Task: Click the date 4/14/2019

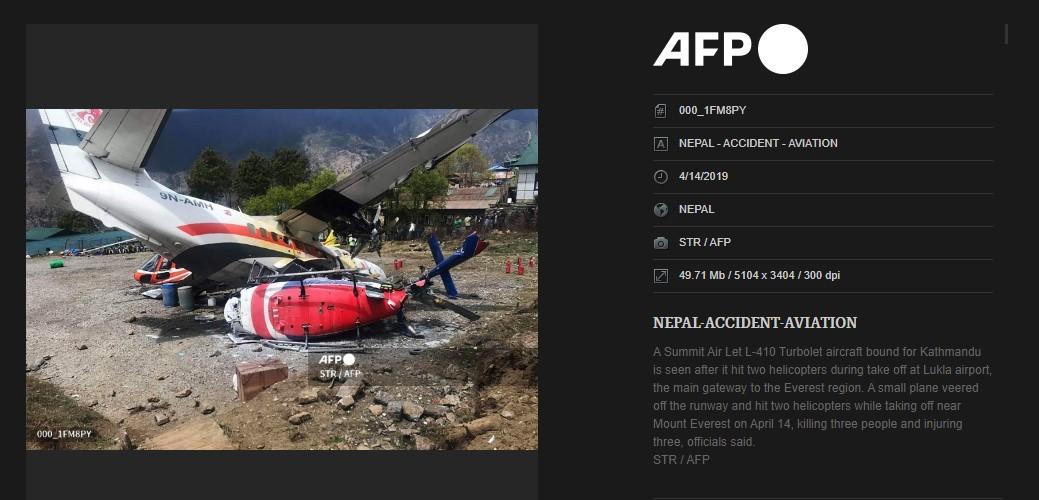Action: [x=703, y=176]
